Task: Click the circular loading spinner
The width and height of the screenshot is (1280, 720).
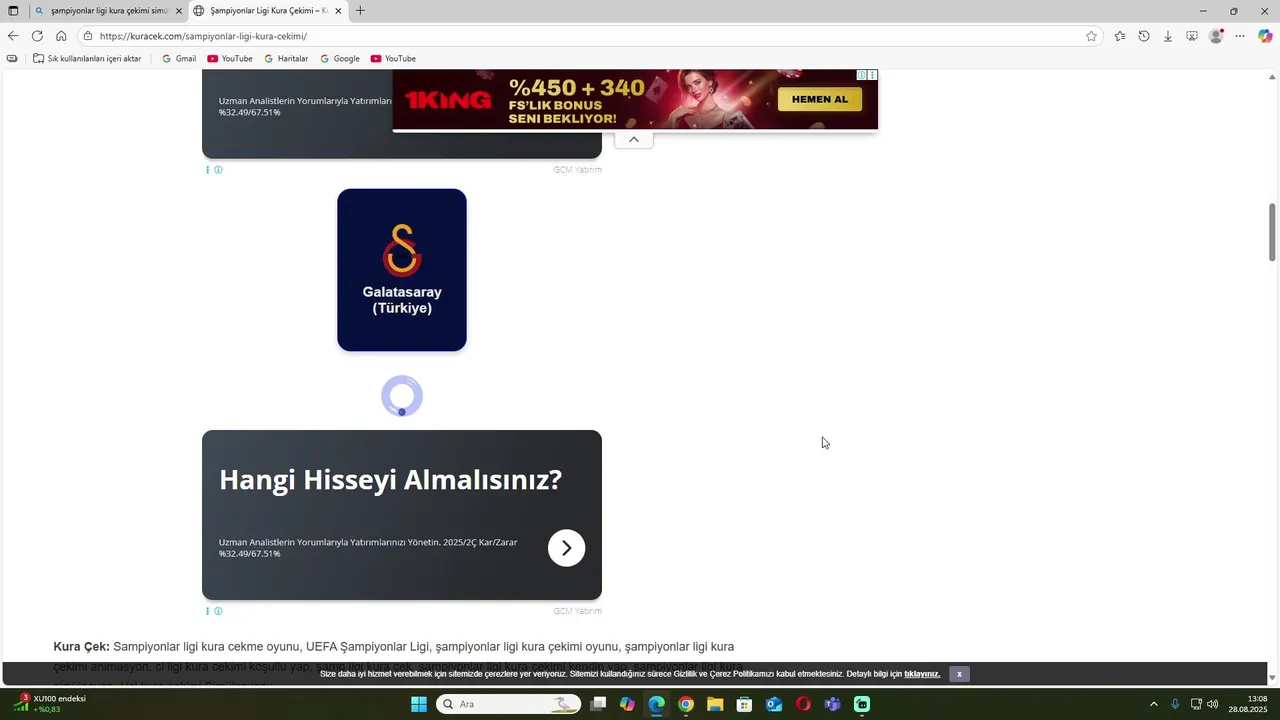Action: (402, 396)
